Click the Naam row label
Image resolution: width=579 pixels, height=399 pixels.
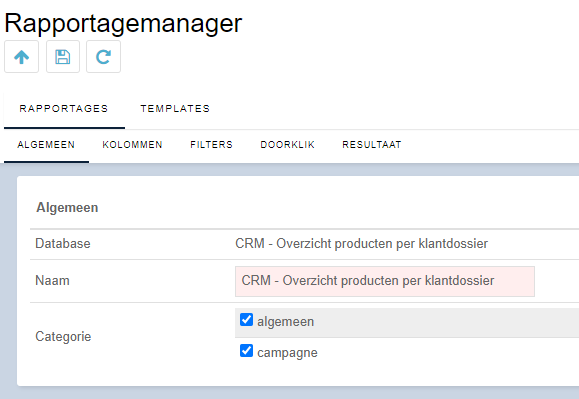(52, 281)
